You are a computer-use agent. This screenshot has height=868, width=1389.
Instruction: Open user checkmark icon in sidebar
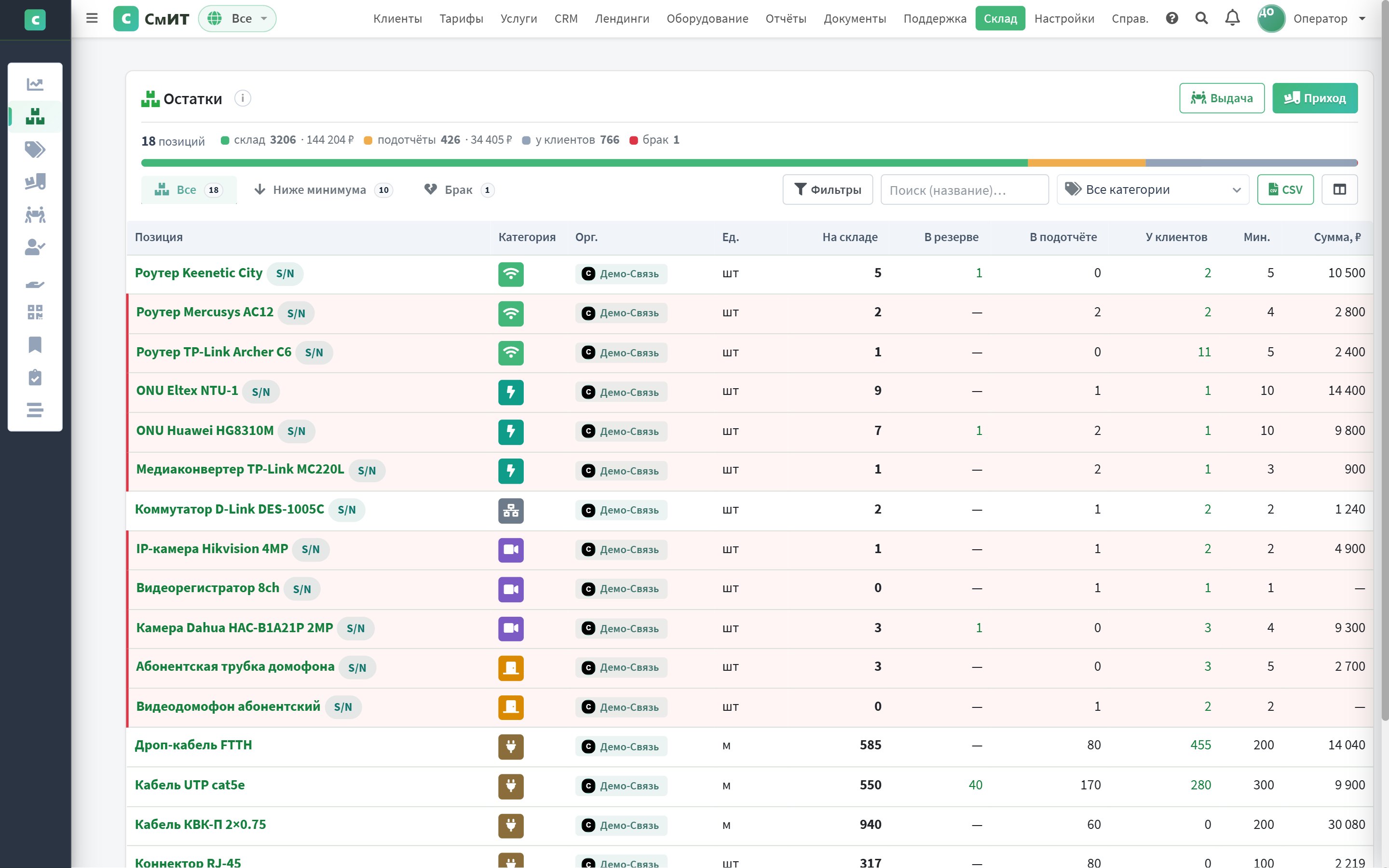point(35,247)
